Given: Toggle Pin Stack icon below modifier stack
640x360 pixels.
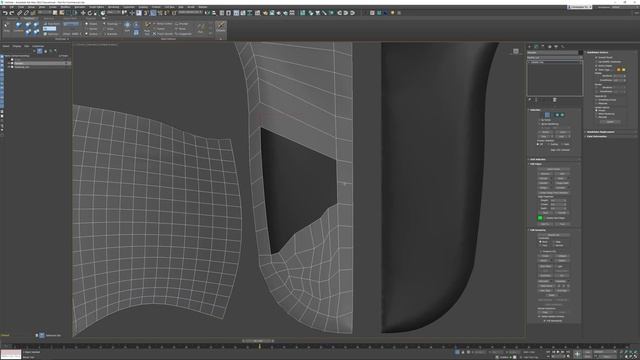Looking at the screenshot, I should (529, 100).
